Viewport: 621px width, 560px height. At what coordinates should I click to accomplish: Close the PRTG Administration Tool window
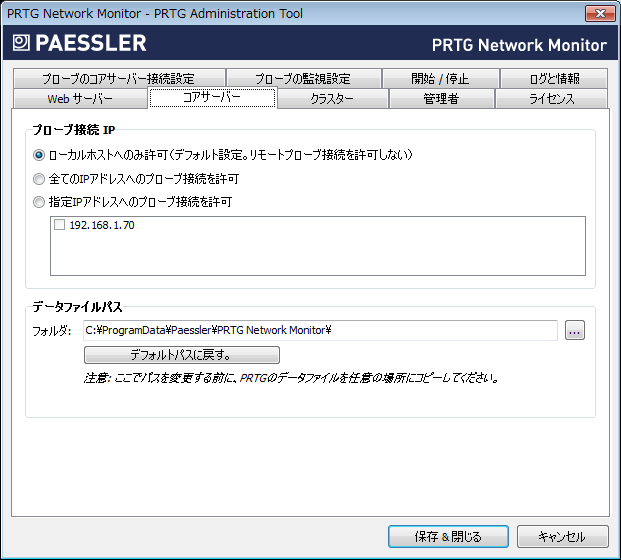(600, 13)
